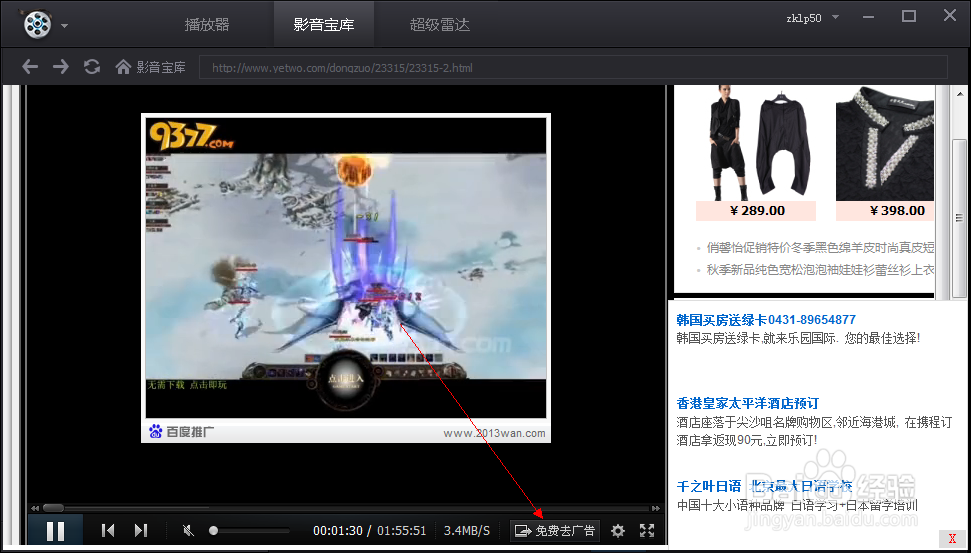The width and height of the screenshot is (971, 553).
Task: Open player settings gear
Action: tap(617, 531)
